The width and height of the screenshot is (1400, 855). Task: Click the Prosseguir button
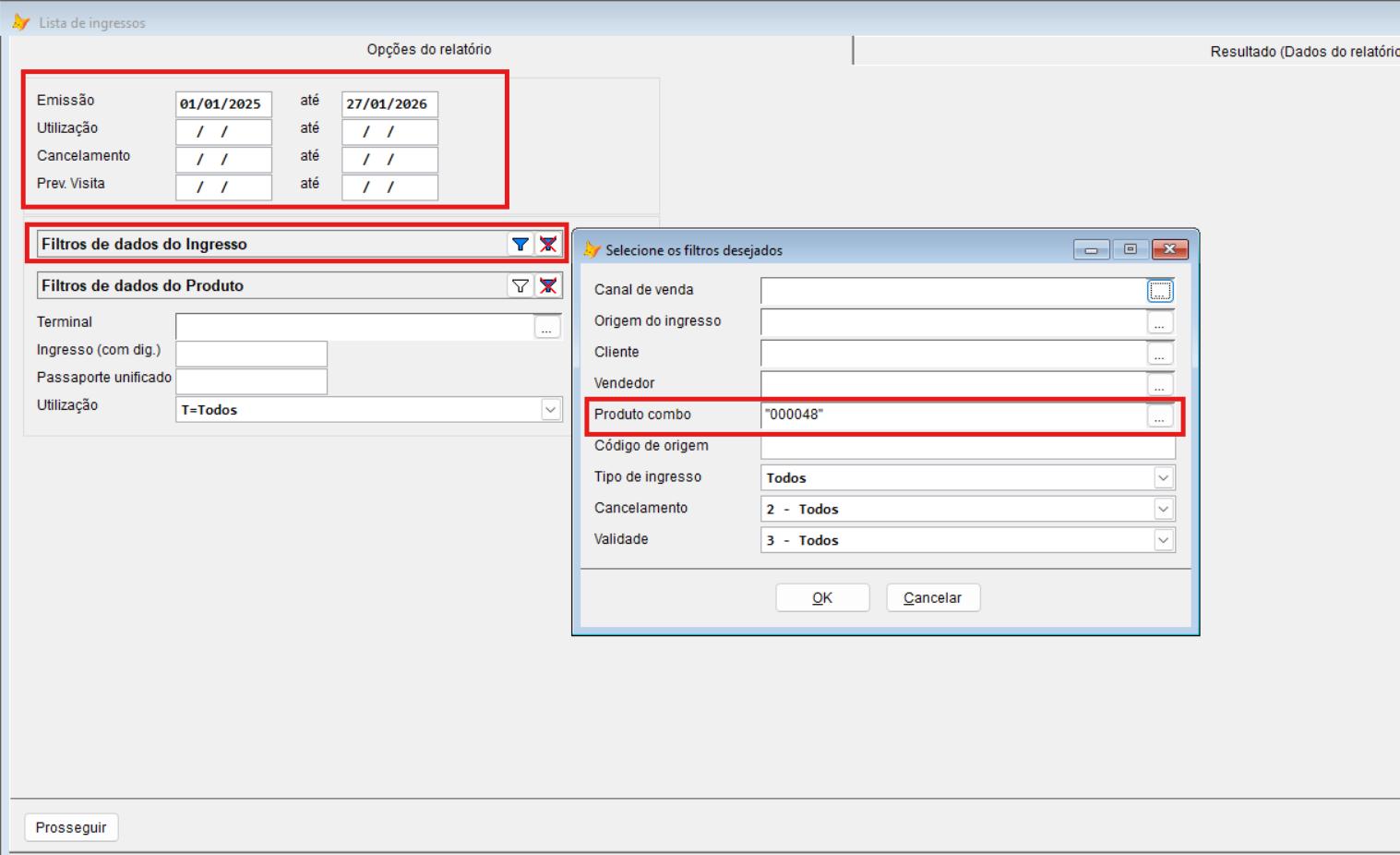pos(71,827)
